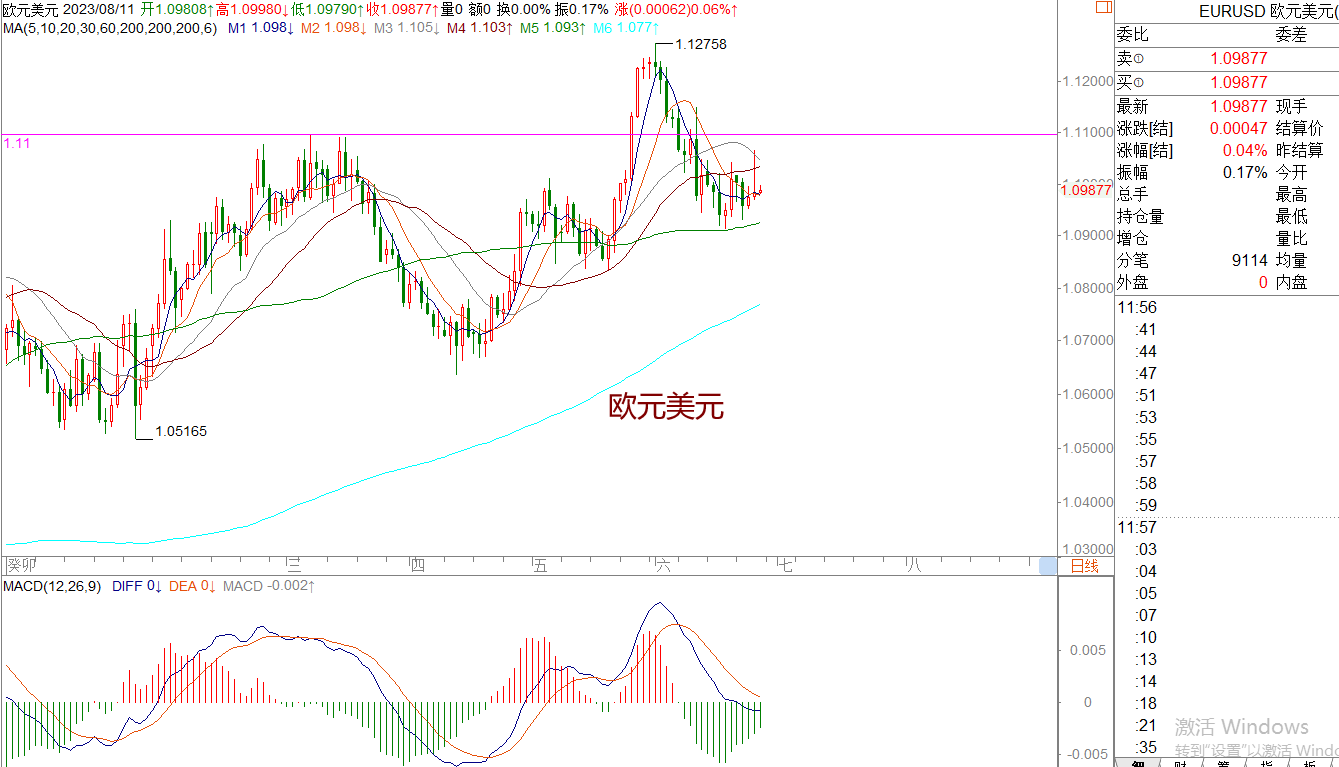
Task: Select the MACD(12,26,9) indicator label
Action: pos(52,586)
